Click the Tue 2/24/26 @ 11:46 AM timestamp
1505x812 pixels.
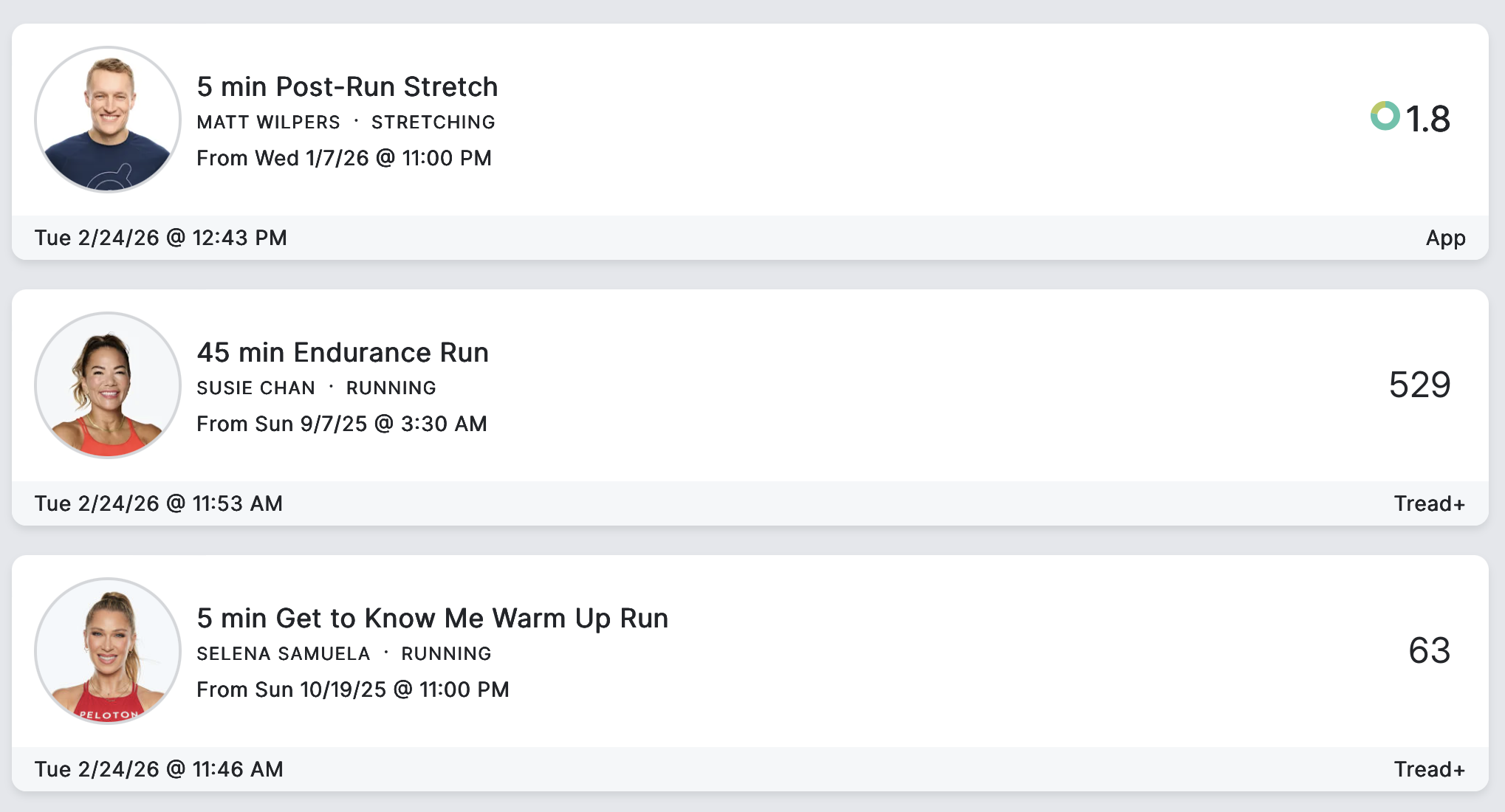coord(159,769)
